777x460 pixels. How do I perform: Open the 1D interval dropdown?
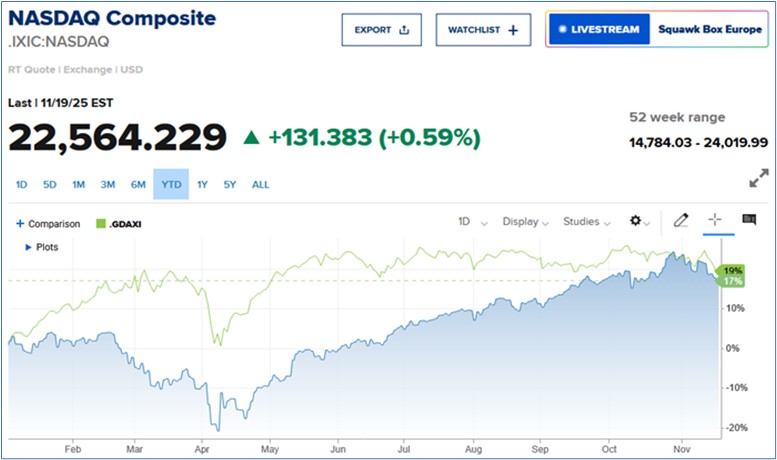tap(472, 222)
